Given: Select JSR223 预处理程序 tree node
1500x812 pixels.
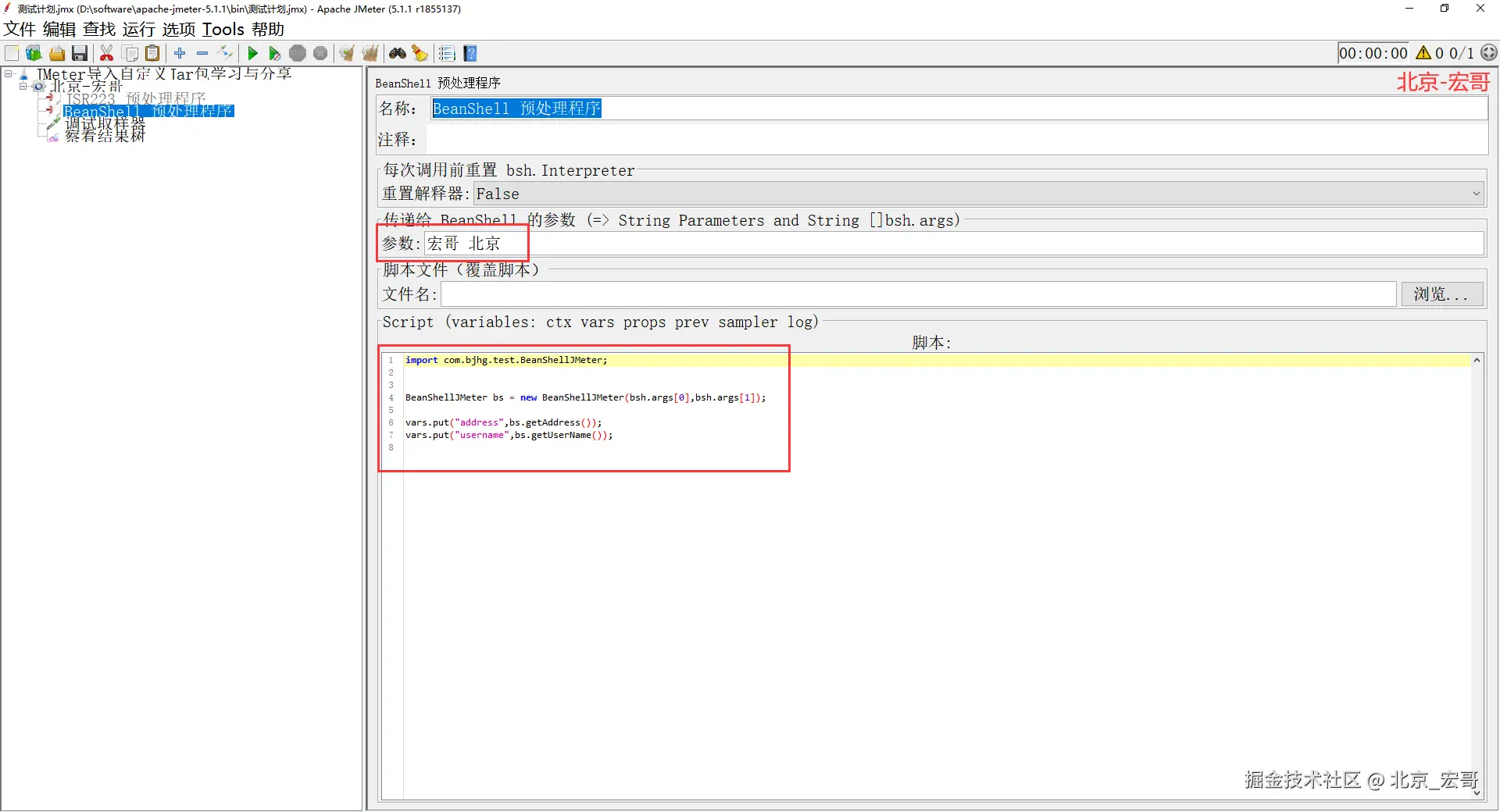Looking at the screenshot, I should tap(135, 98).
